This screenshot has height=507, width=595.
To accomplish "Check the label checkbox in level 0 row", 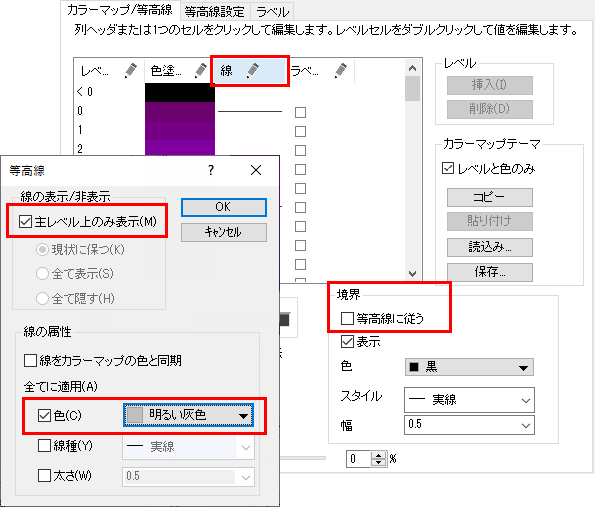I will click(301, 112).
